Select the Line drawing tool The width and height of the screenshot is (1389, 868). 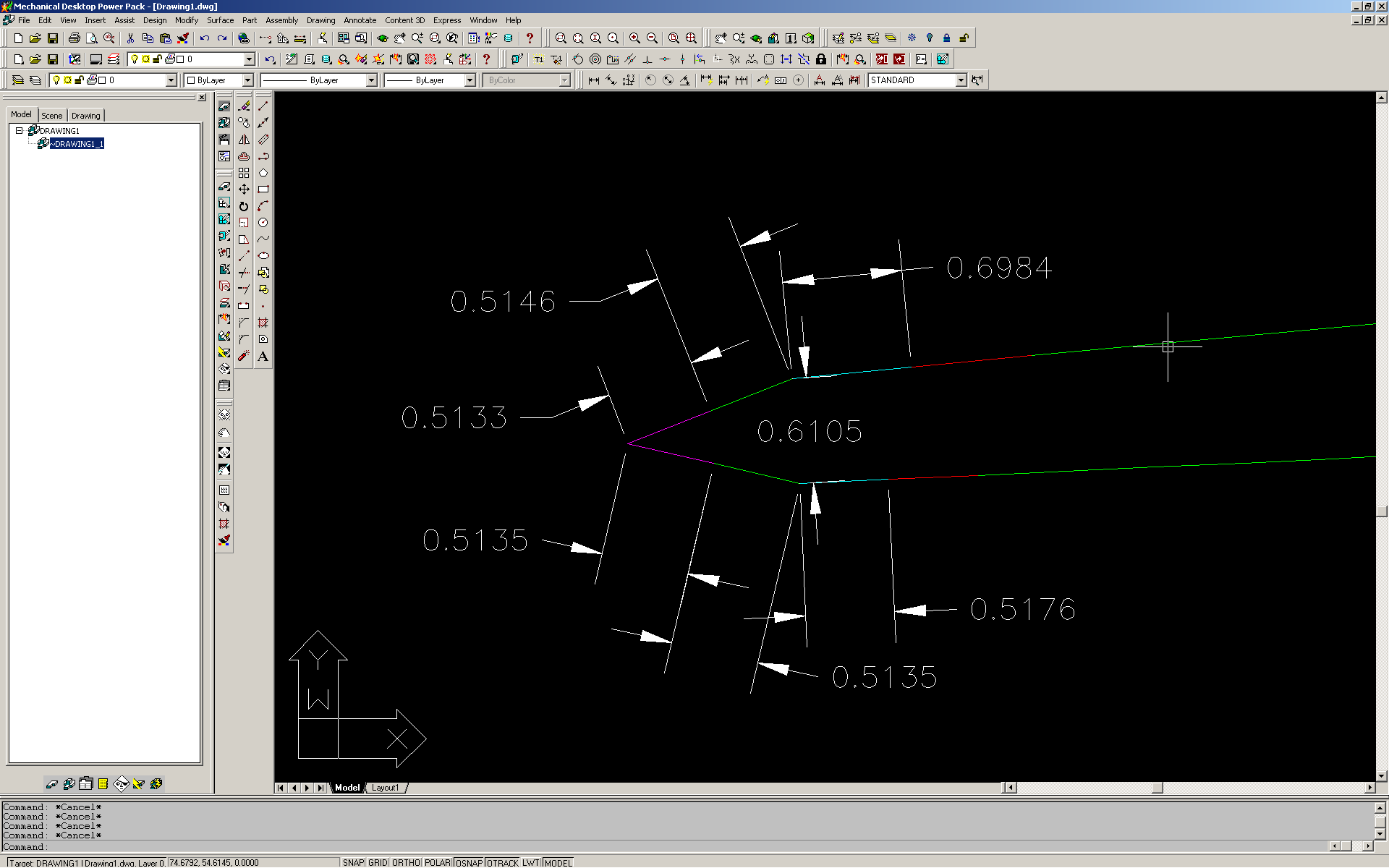click(x=265, y=104)
